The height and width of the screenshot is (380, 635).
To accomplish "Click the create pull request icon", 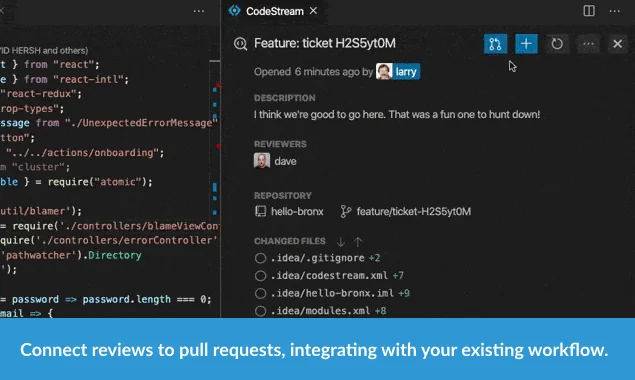I will pyautogui.click(x=495, y=44).
